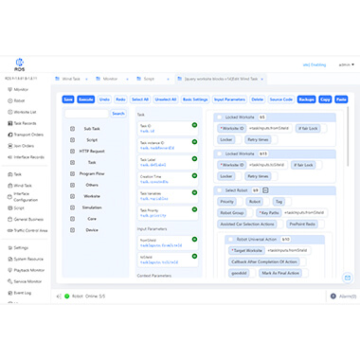
Task: Close the Edit Wind Task tab
Action: pos(262,79)
